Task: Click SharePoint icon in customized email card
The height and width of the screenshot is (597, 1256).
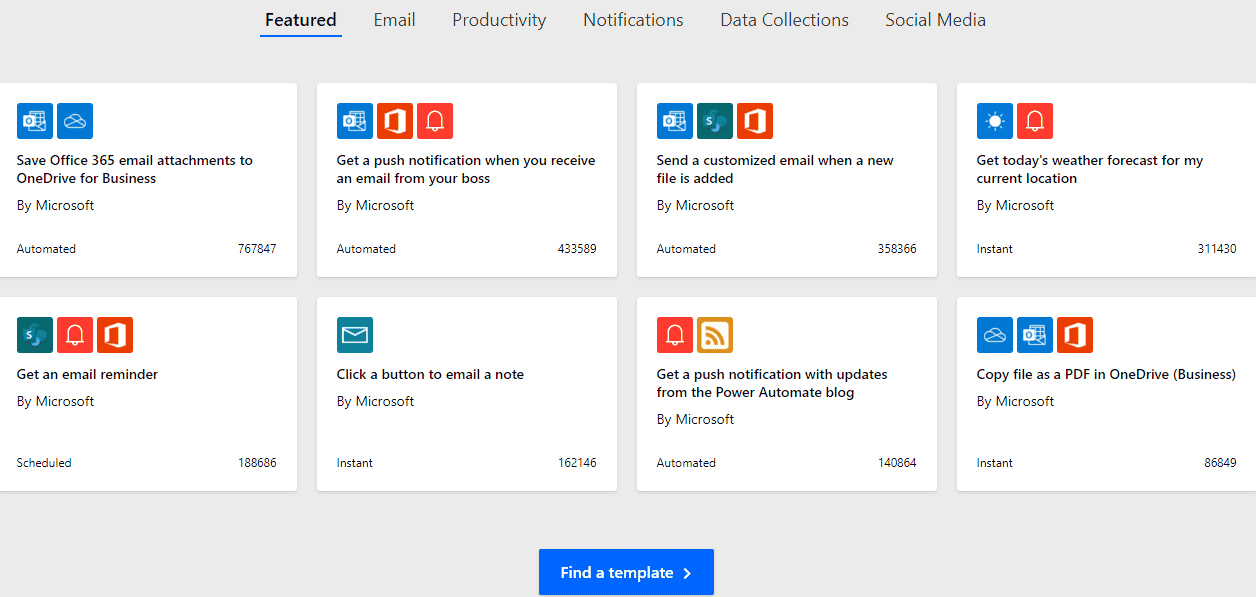Action: click(x=715, y=121)
